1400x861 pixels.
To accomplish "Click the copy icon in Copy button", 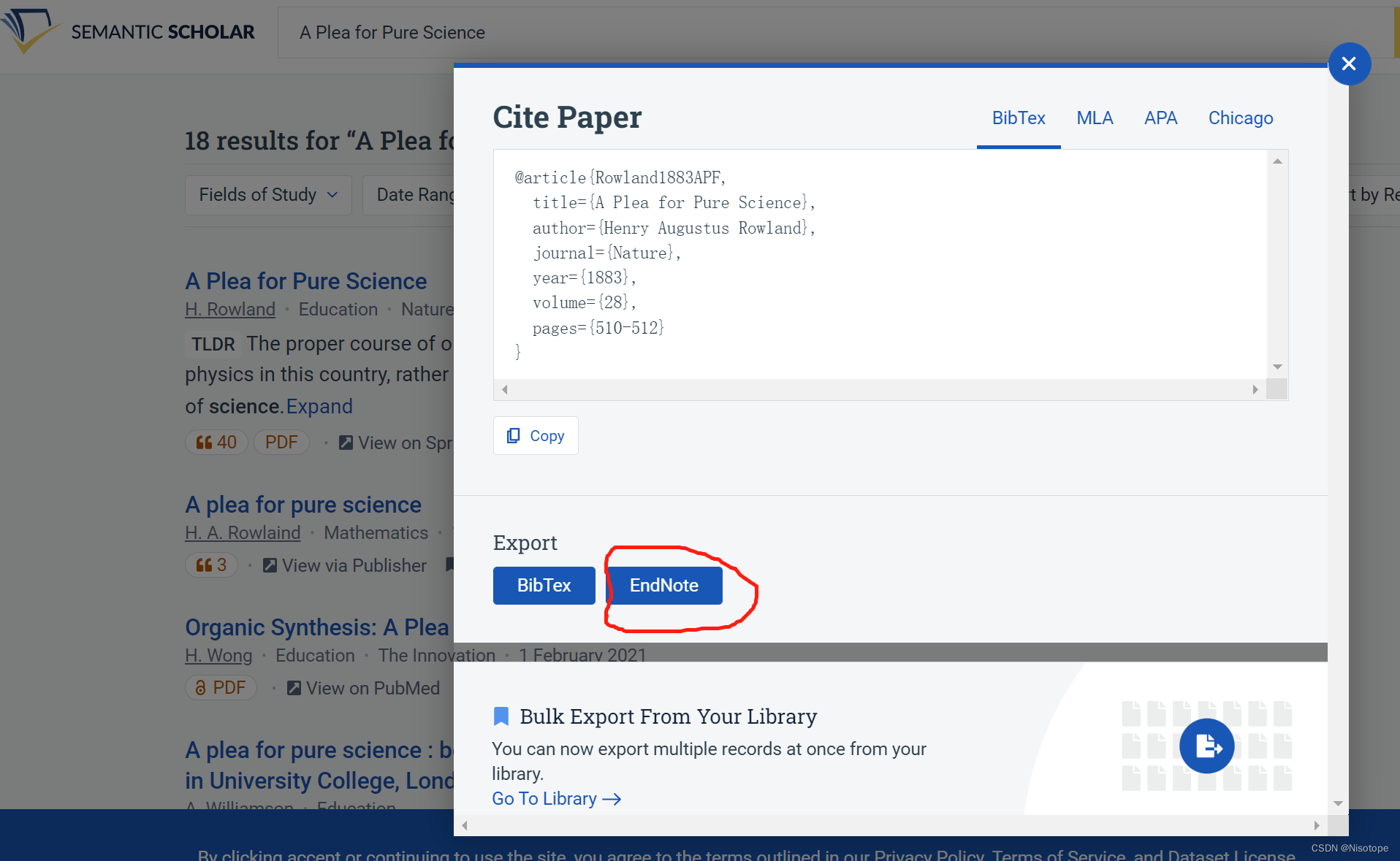I will [514, 436].
